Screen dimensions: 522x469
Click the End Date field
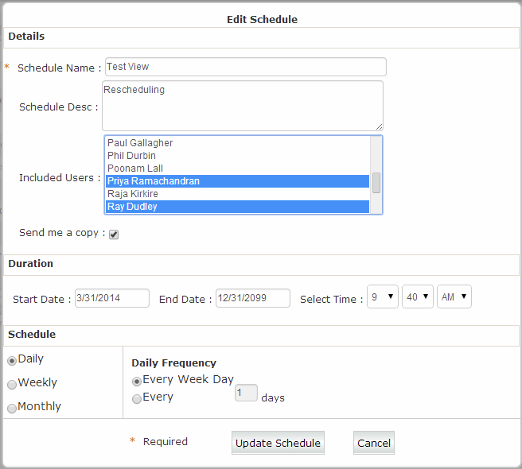pos(253,298)
